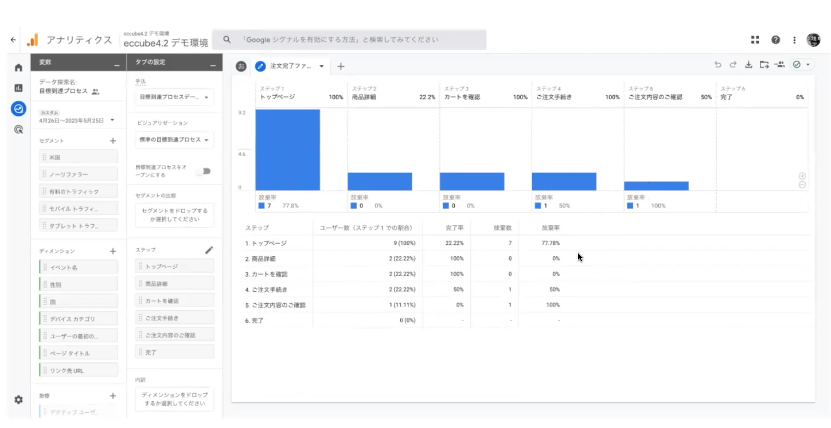Add a new dimension with plus icon
The width and height of the screenshot is (831, 428).
(x=113, y=251)
